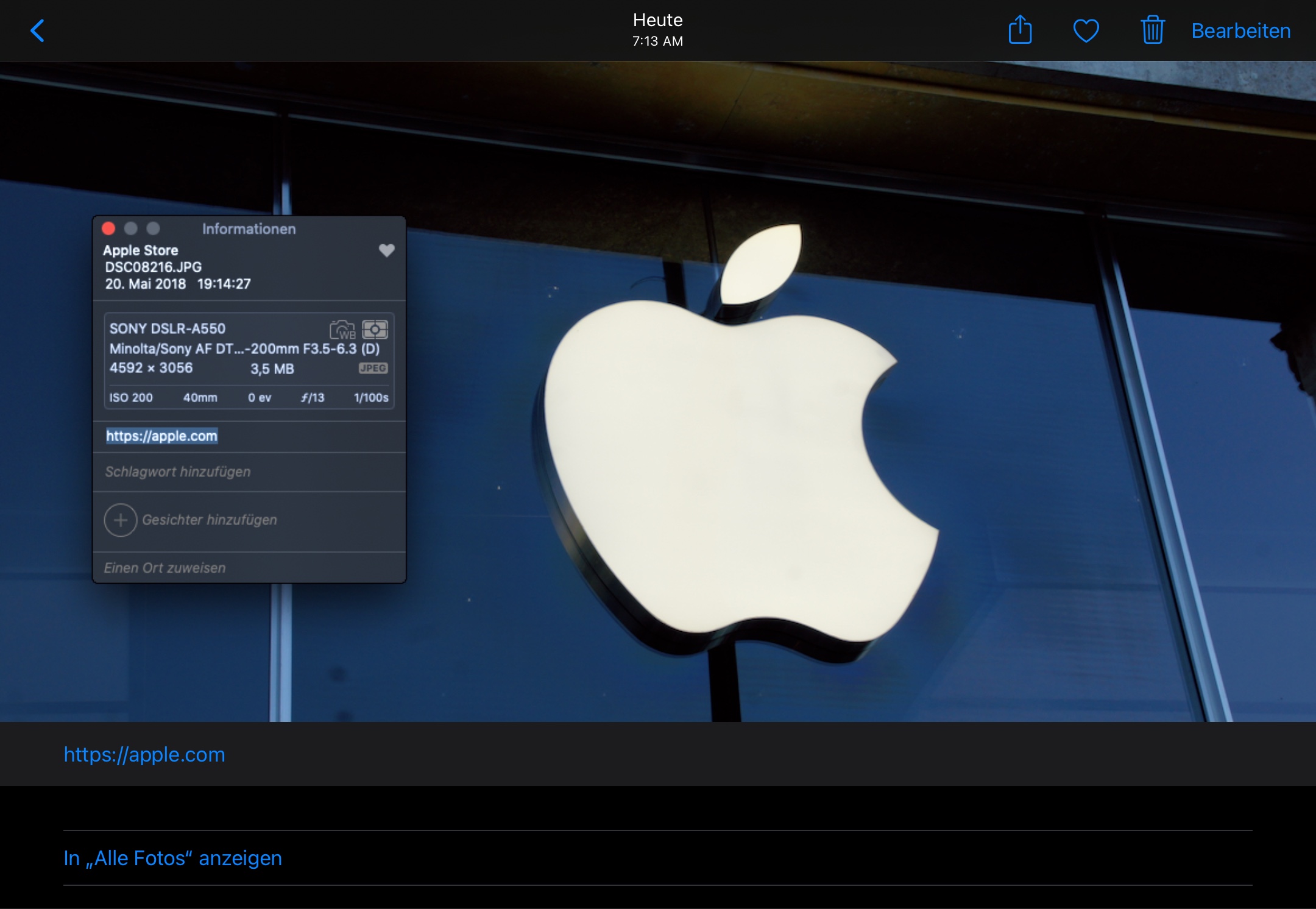The width and height of the screenshot is (1316, 909).
Task: Favorite the photo with heart icon
Action: 1086,30
